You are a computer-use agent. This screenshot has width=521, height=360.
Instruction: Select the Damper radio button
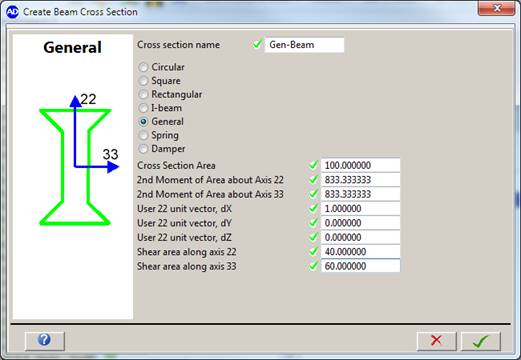coord(143,149)
